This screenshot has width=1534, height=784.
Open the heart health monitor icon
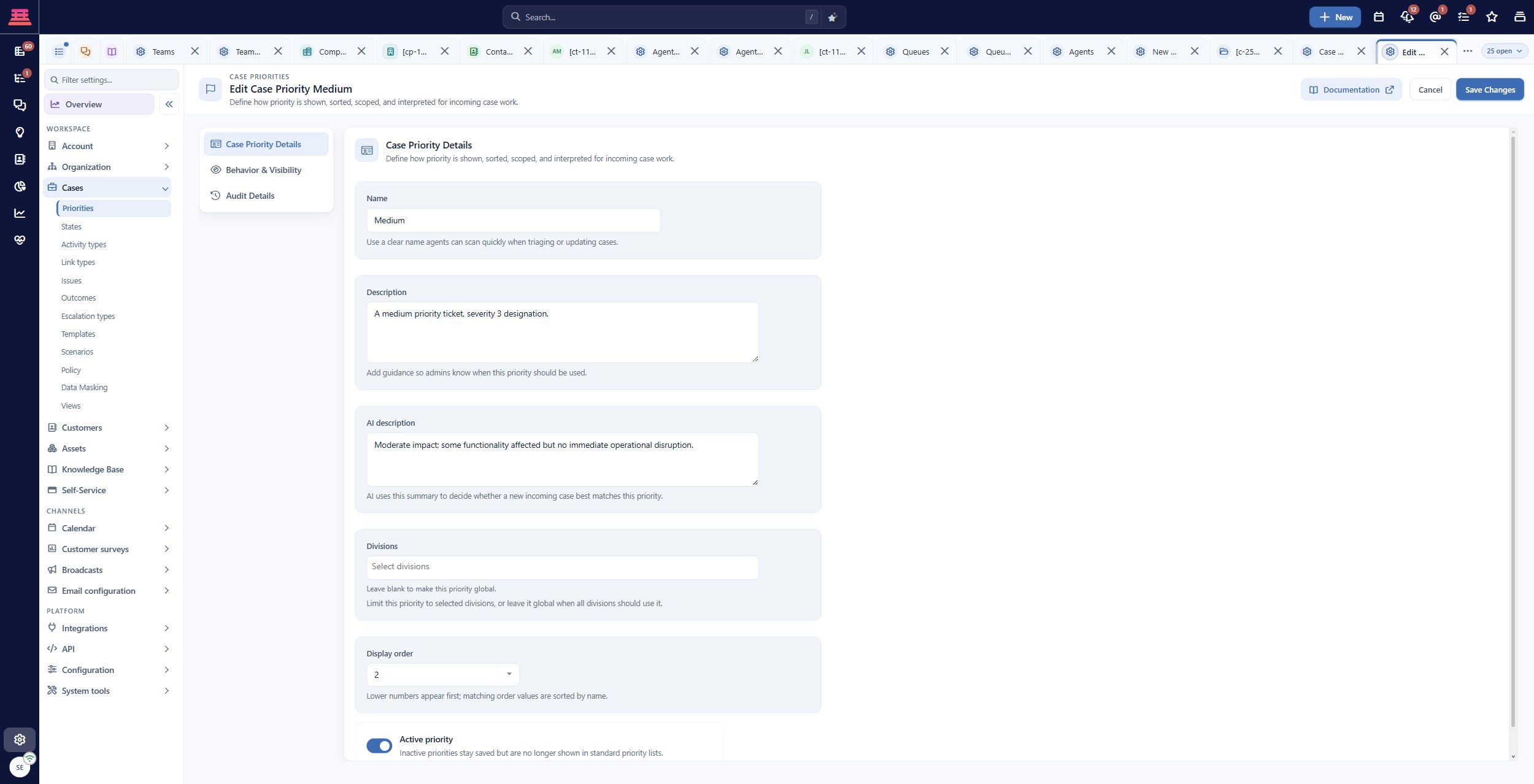pos(20,240)
